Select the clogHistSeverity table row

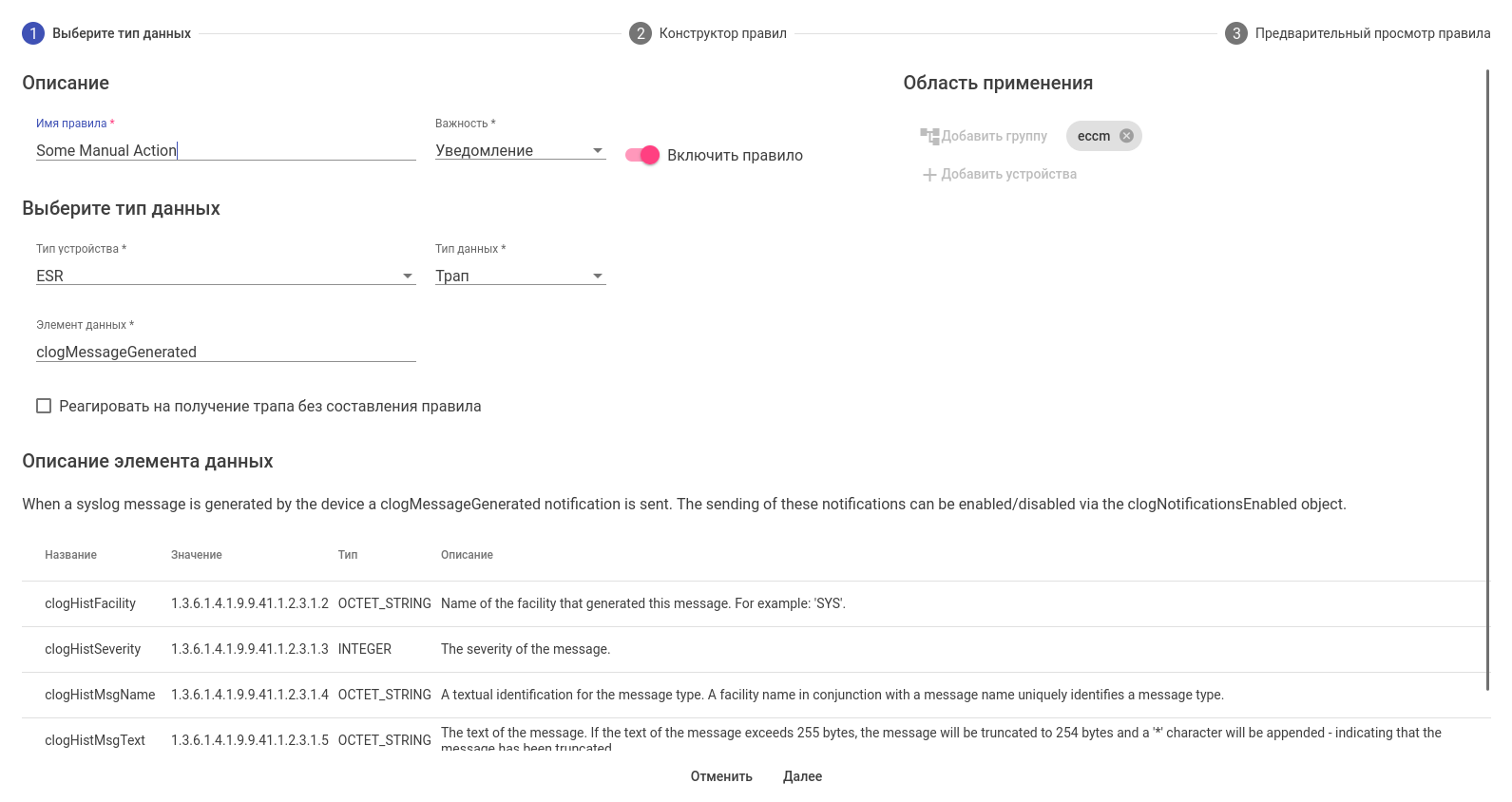(x=92, y=649)
